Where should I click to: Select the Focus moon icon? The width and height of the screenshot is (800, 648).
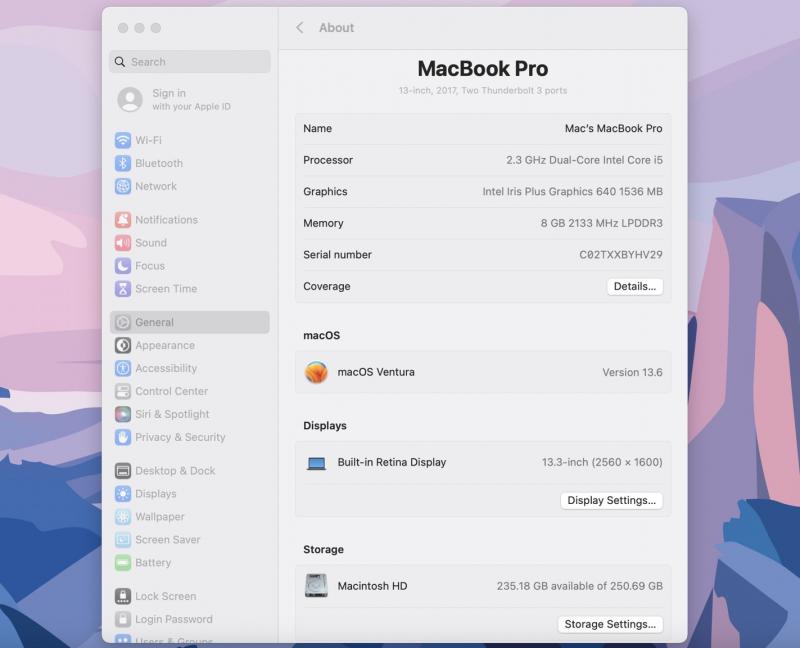122,266
